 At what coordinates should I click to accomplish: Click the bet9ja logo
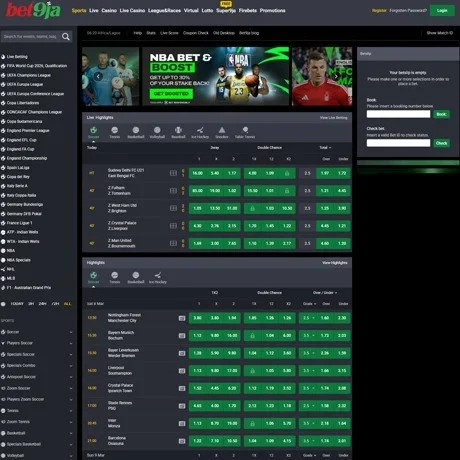point(33,10)
